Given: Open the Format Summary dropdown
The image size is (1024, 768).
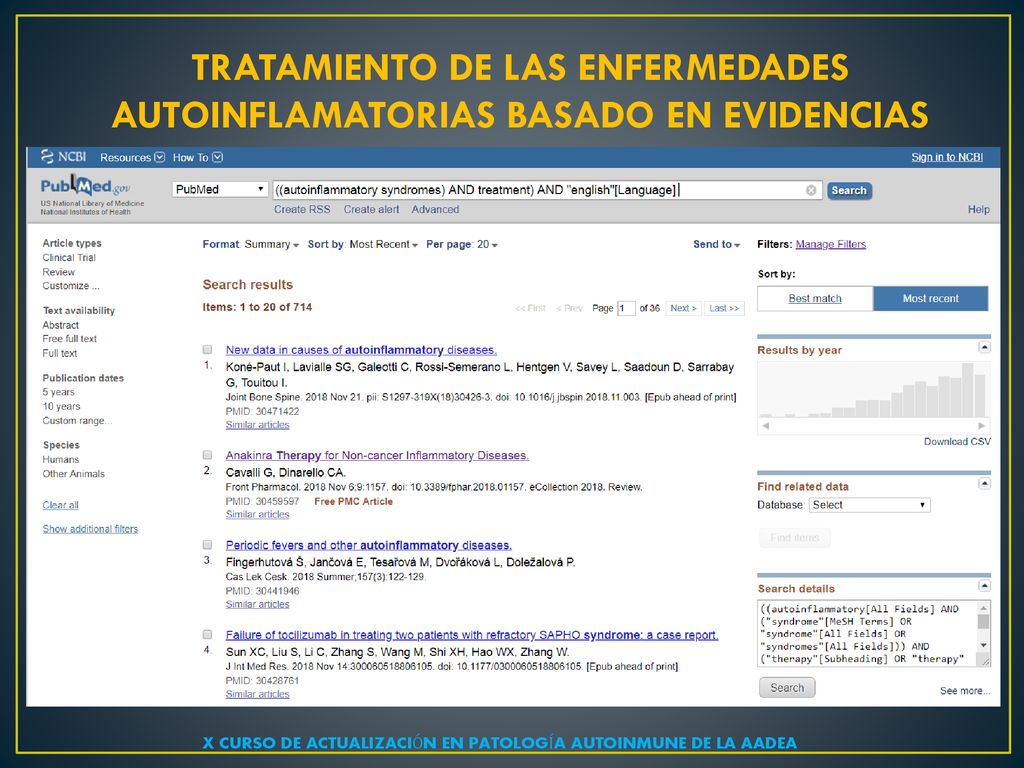Looking at the screenshot, I should click(x=250, y=244).
